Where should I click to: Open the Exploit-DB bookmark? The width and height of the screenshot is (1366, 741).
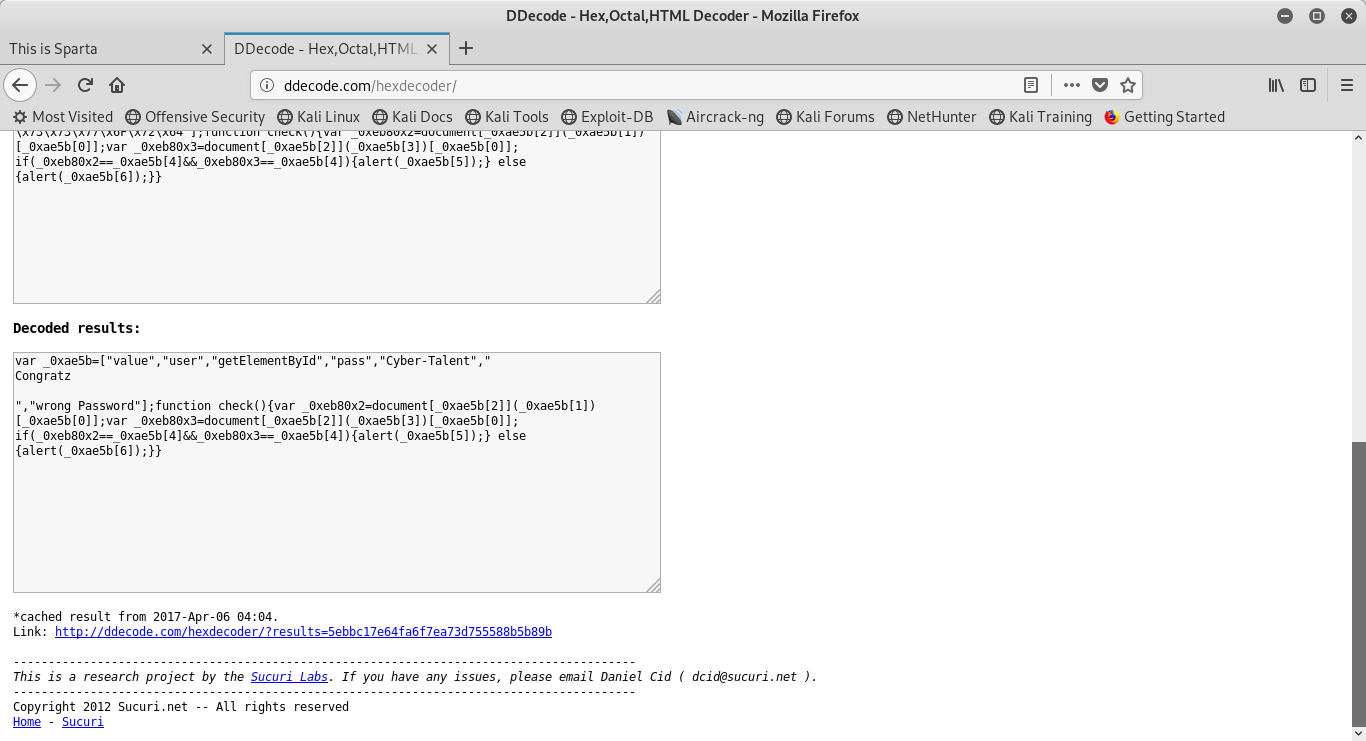tap(607, 117)
